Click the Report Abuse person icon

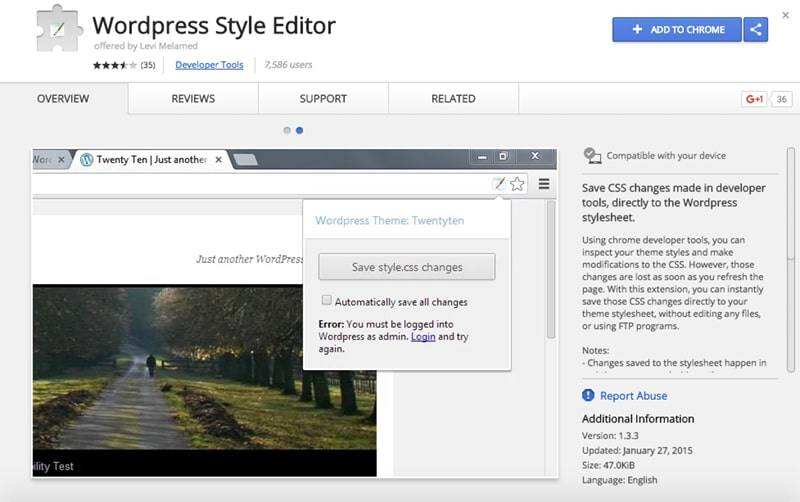pyautogui.click(x=589, y=396)
